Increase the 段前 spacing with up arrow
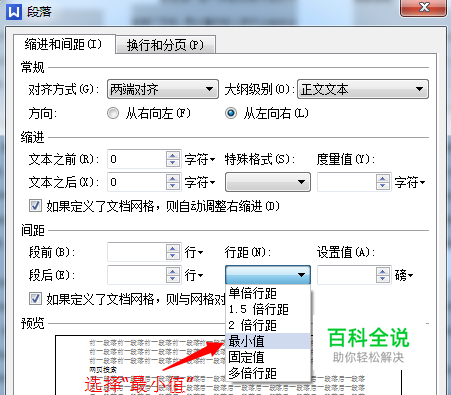 173,248
